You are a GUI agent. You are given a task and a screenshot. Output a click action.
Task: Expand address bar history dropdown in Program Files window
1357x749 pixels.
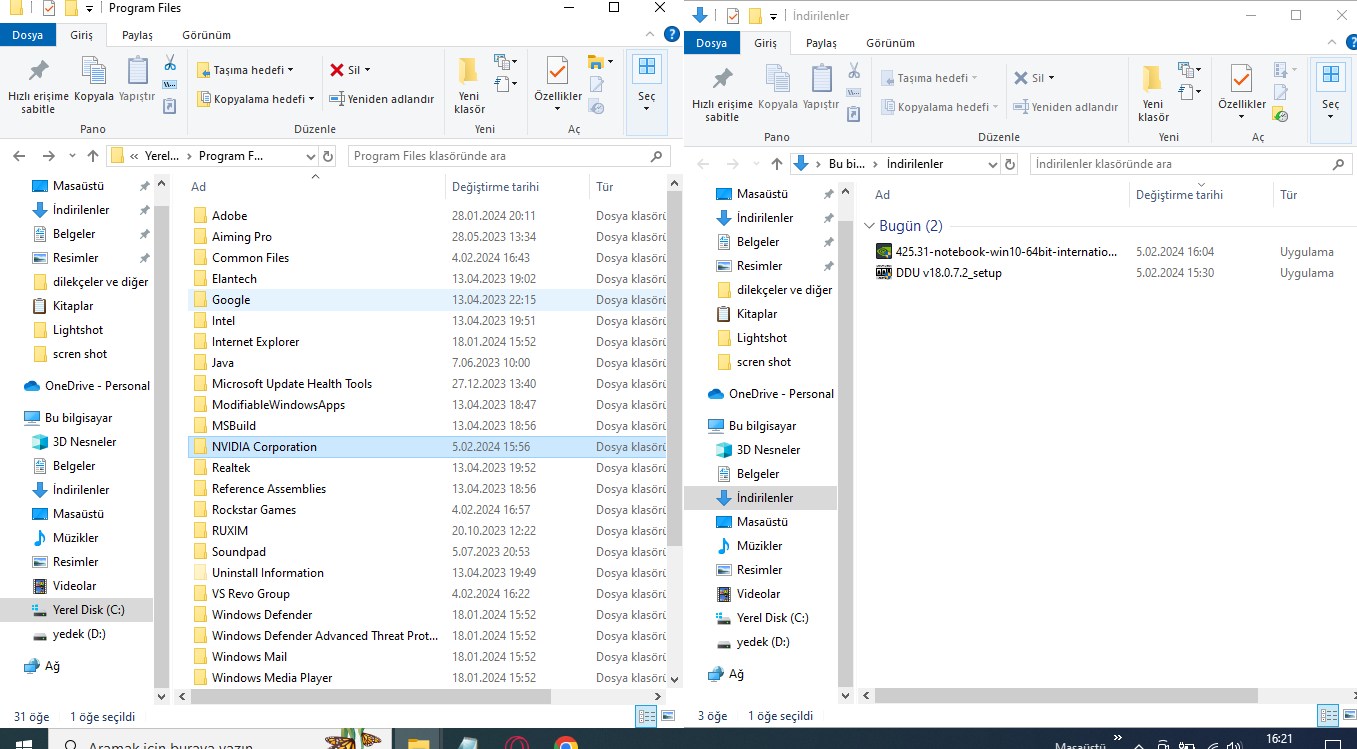point(310,156)
